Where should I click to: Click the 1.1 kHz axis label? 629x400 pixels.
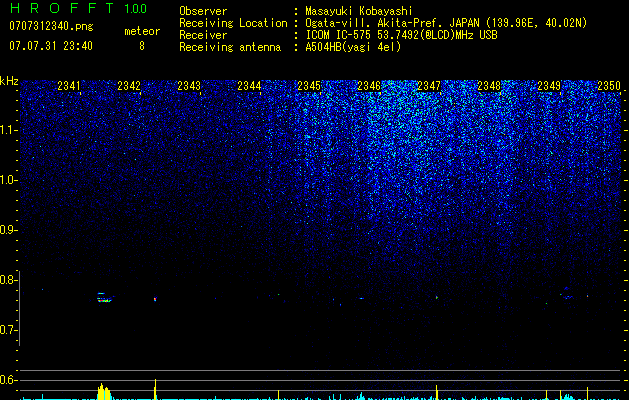point(9,130)
